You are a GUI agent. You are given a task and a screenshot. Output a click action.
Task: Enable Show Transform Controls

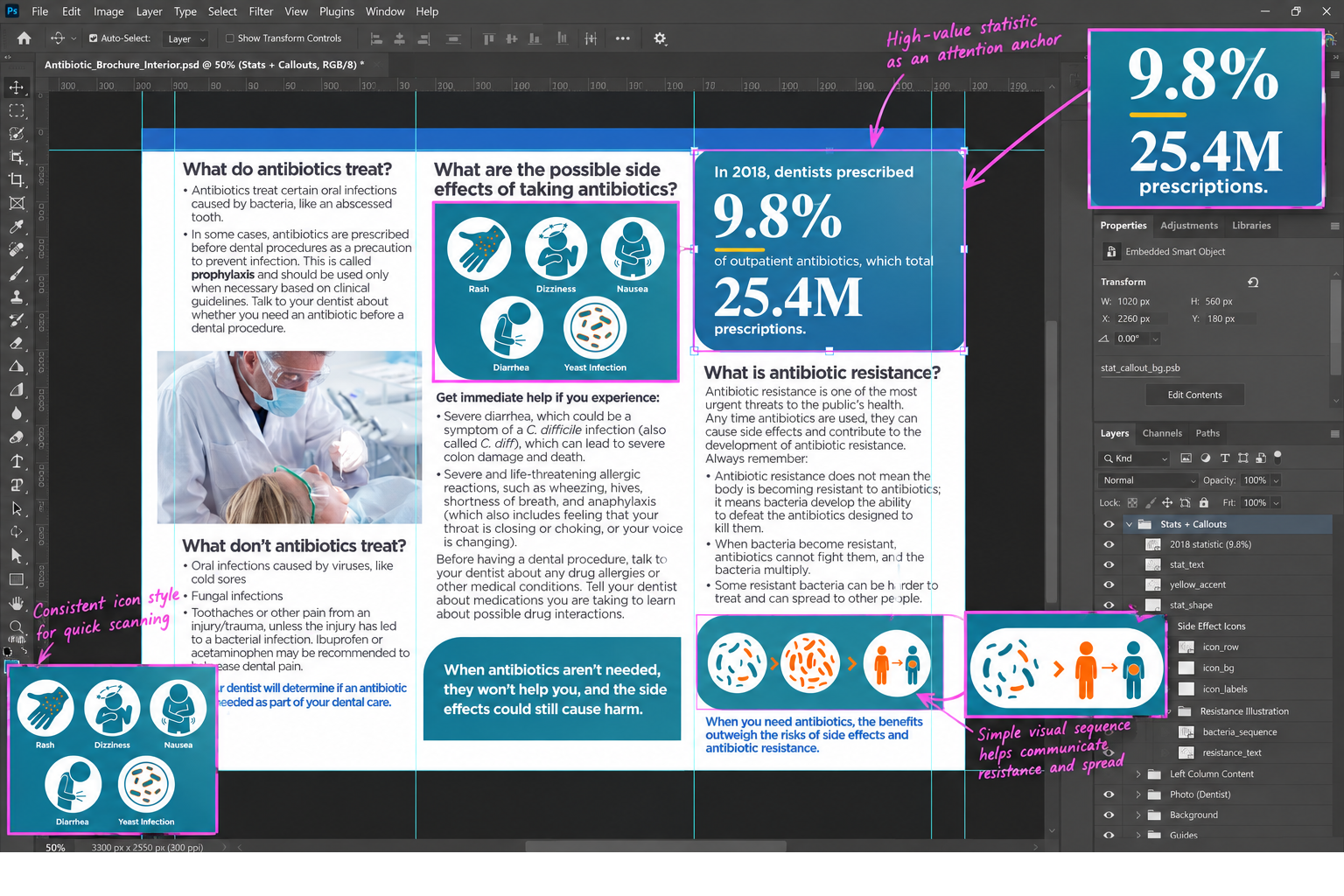(x=230, y=38)
